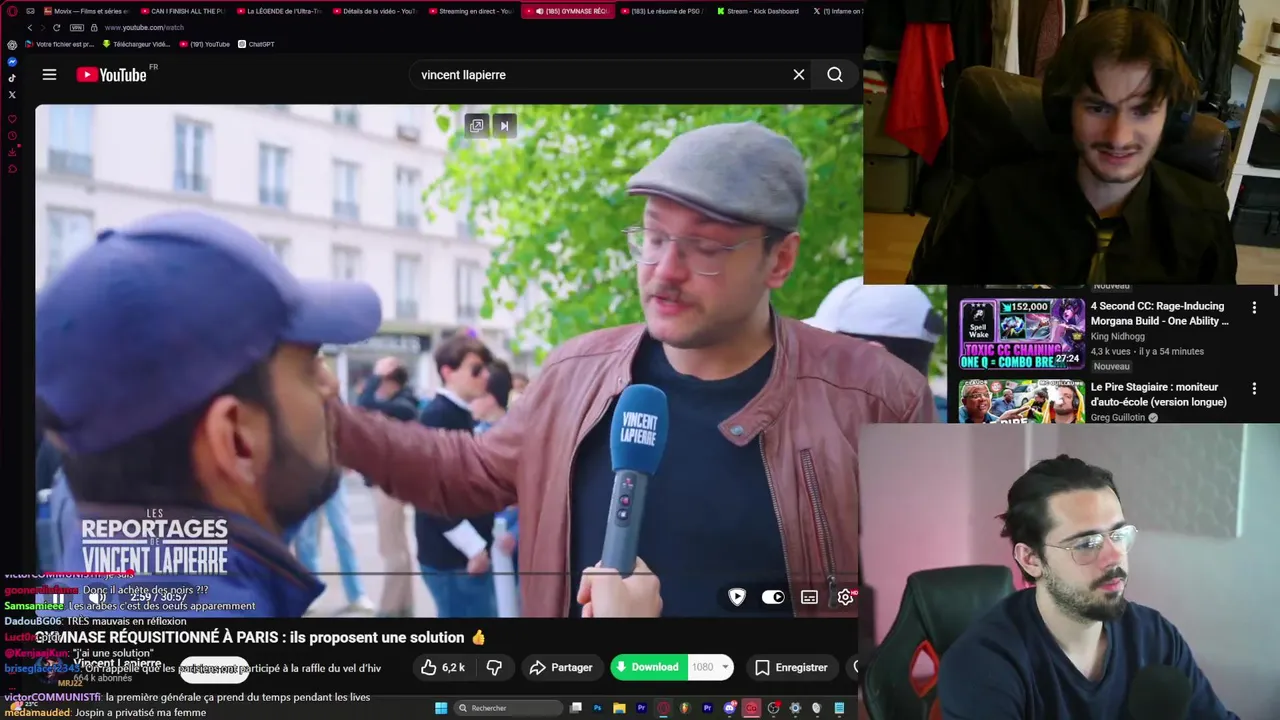Open options for Le Pire Stagiaire video

(x=1254, y=388)
